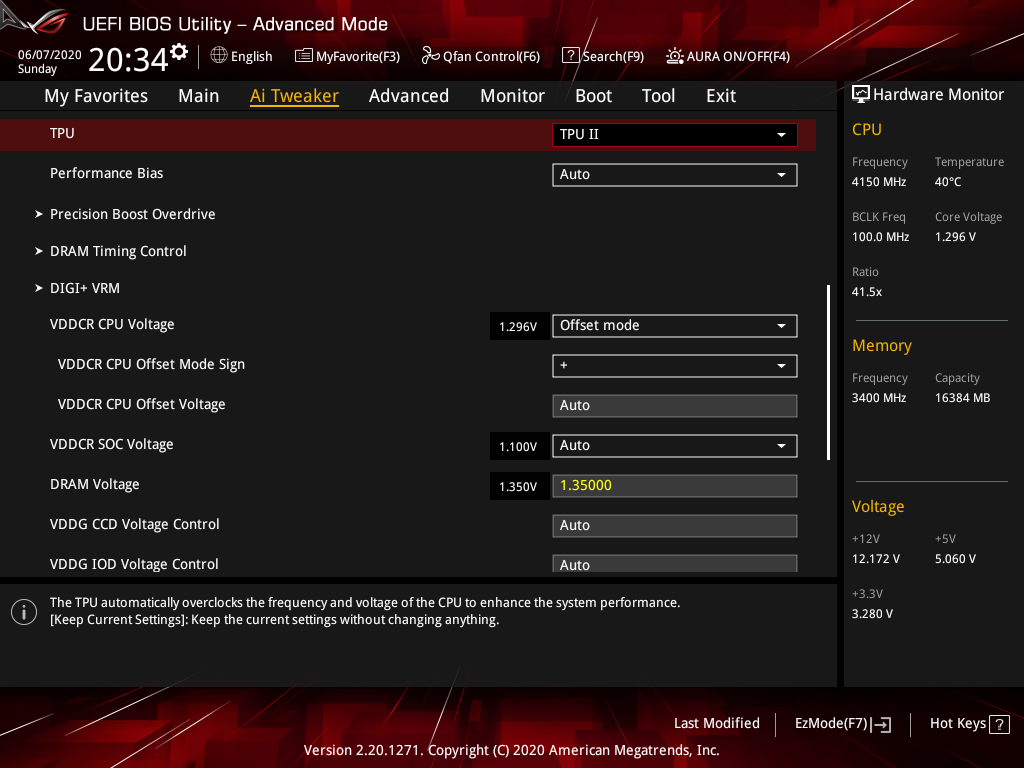Open the Monitor tab
The width and height of the screenshot is (1024, 768).
pos(512,96)
